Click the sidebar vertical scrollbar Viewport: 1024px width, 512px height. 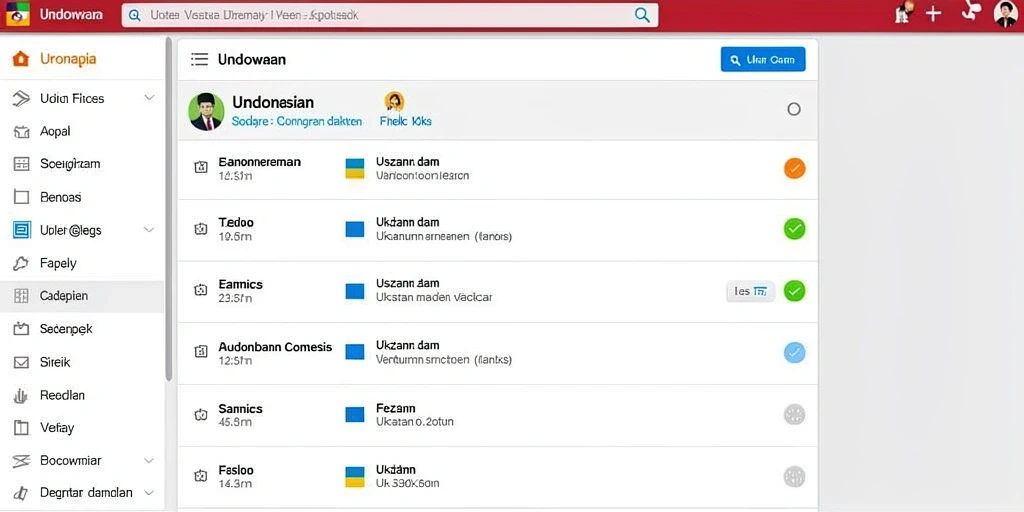(168, 209)
